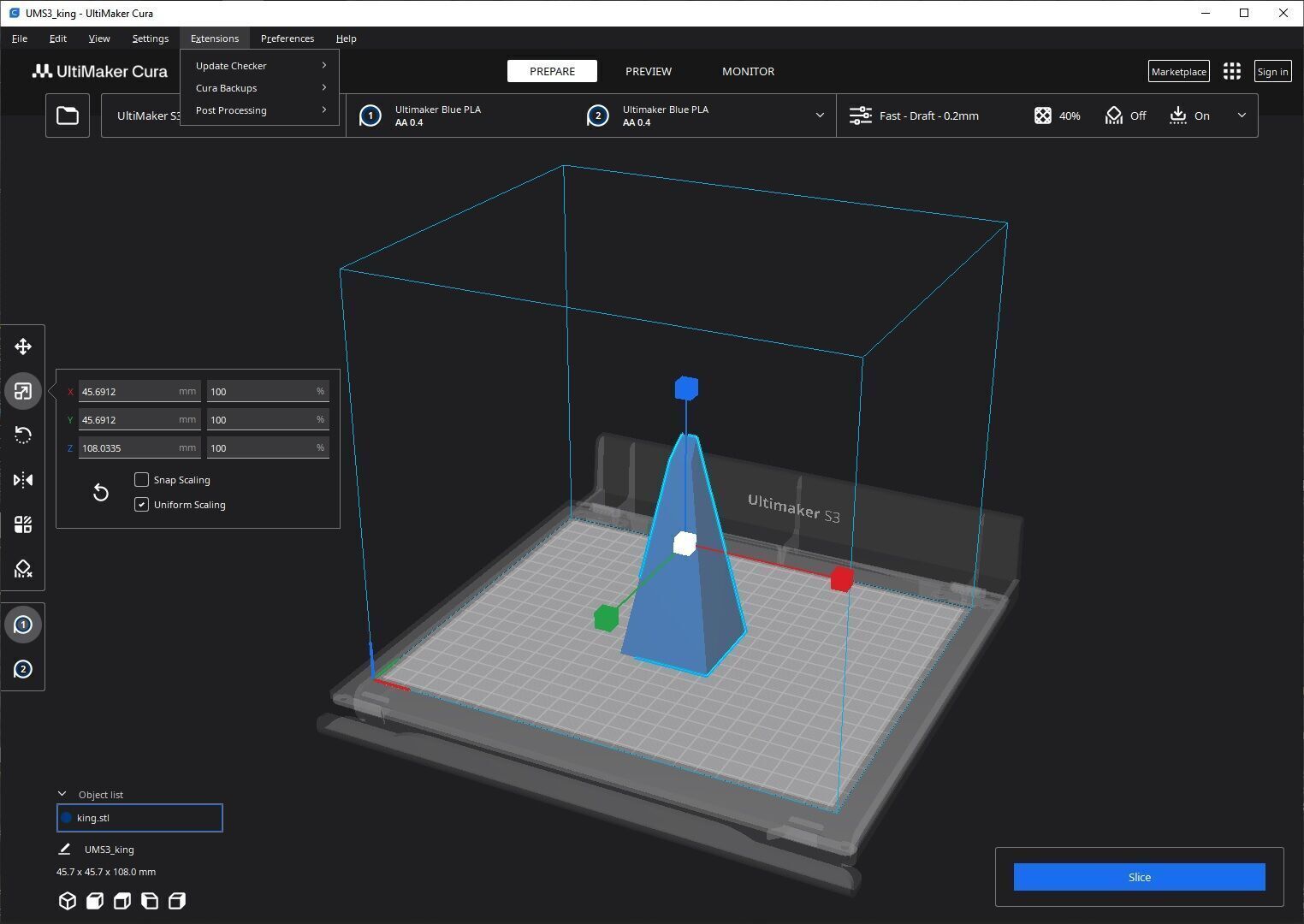Assign model to Extruder 1
The image size is (1304, 924).
coord(23,625)
